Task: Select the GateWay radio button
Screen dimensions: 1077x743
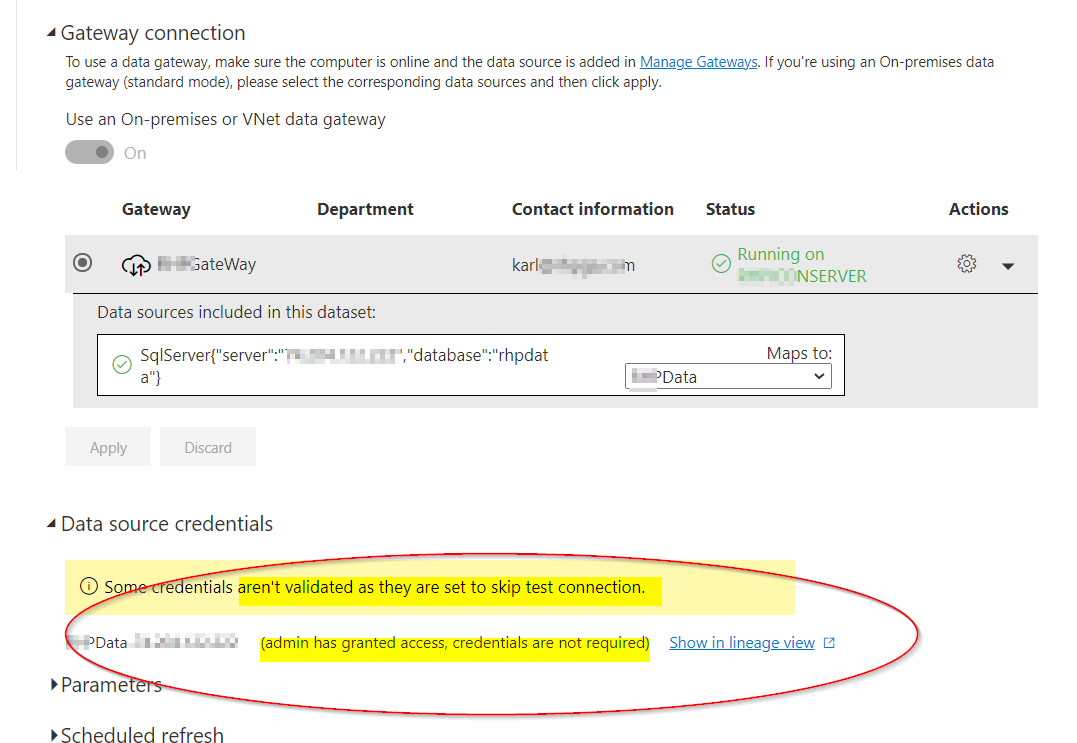Action: tap(82, 263)
